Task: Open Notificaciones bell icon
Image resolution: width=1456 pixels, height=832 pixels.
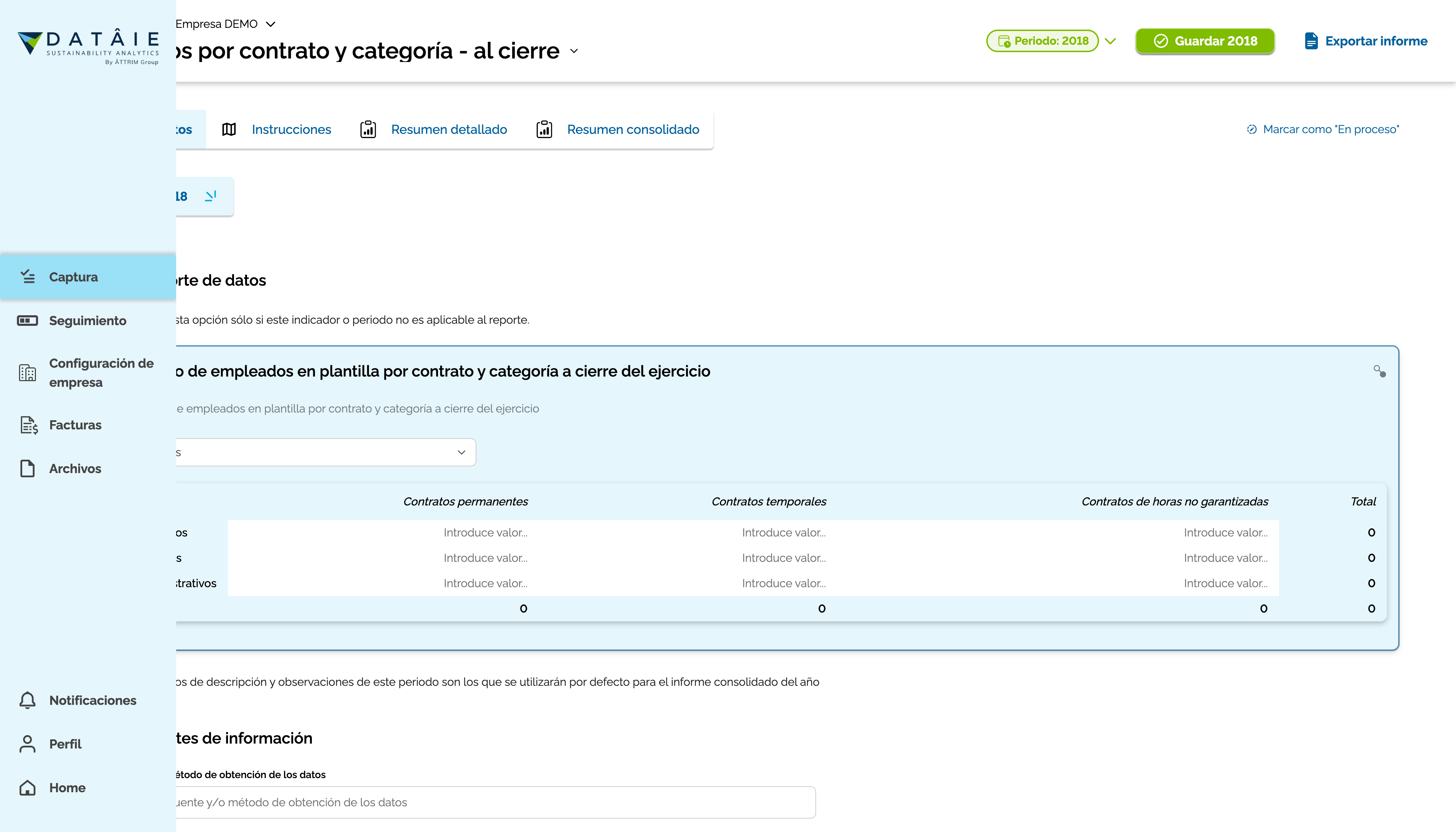Action: [27, 700]
